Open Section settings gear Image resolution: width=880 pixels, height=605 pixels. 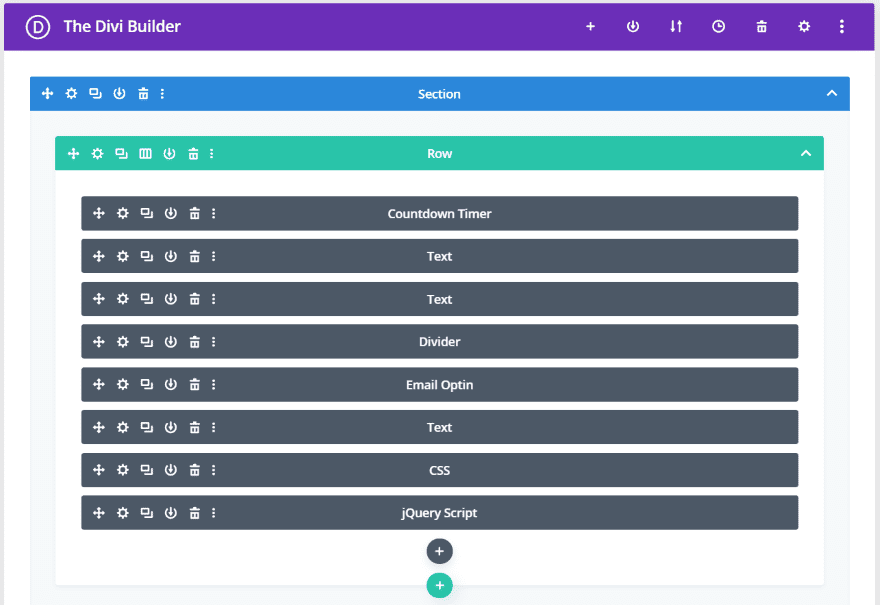click(x=71, y=93)
